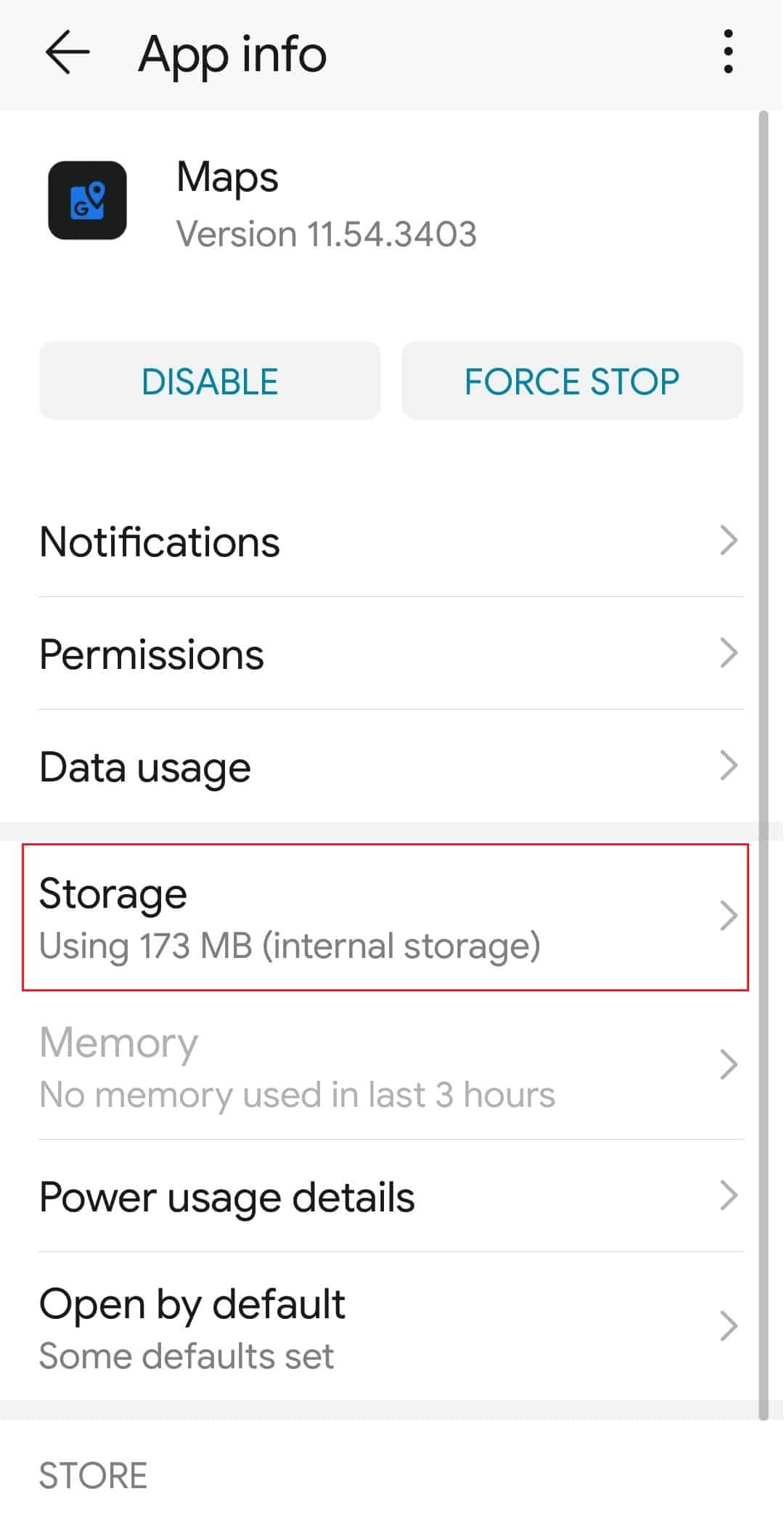Open the three-dot overflow menu
Screen dimensions: 784x1518
(x=728, y=52)
